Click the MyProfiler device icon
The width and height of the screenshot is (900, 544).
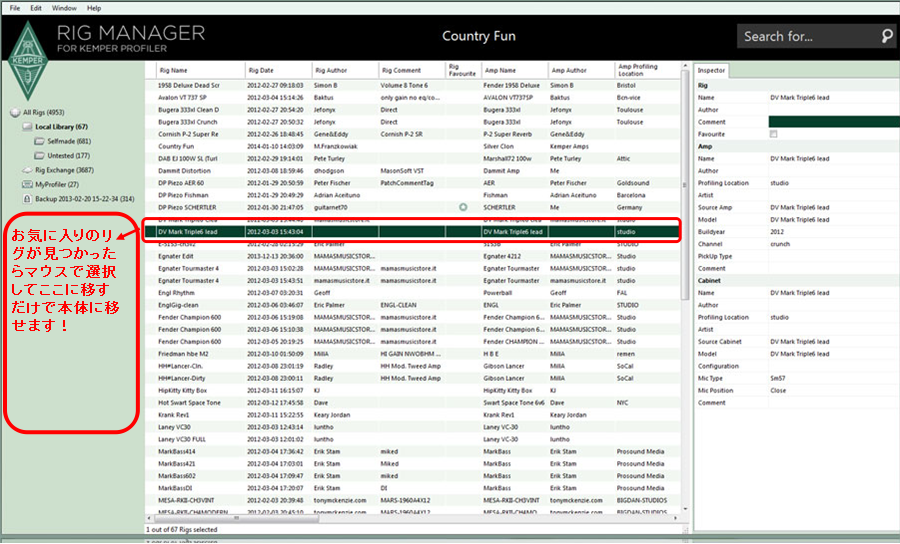point(27,184)
